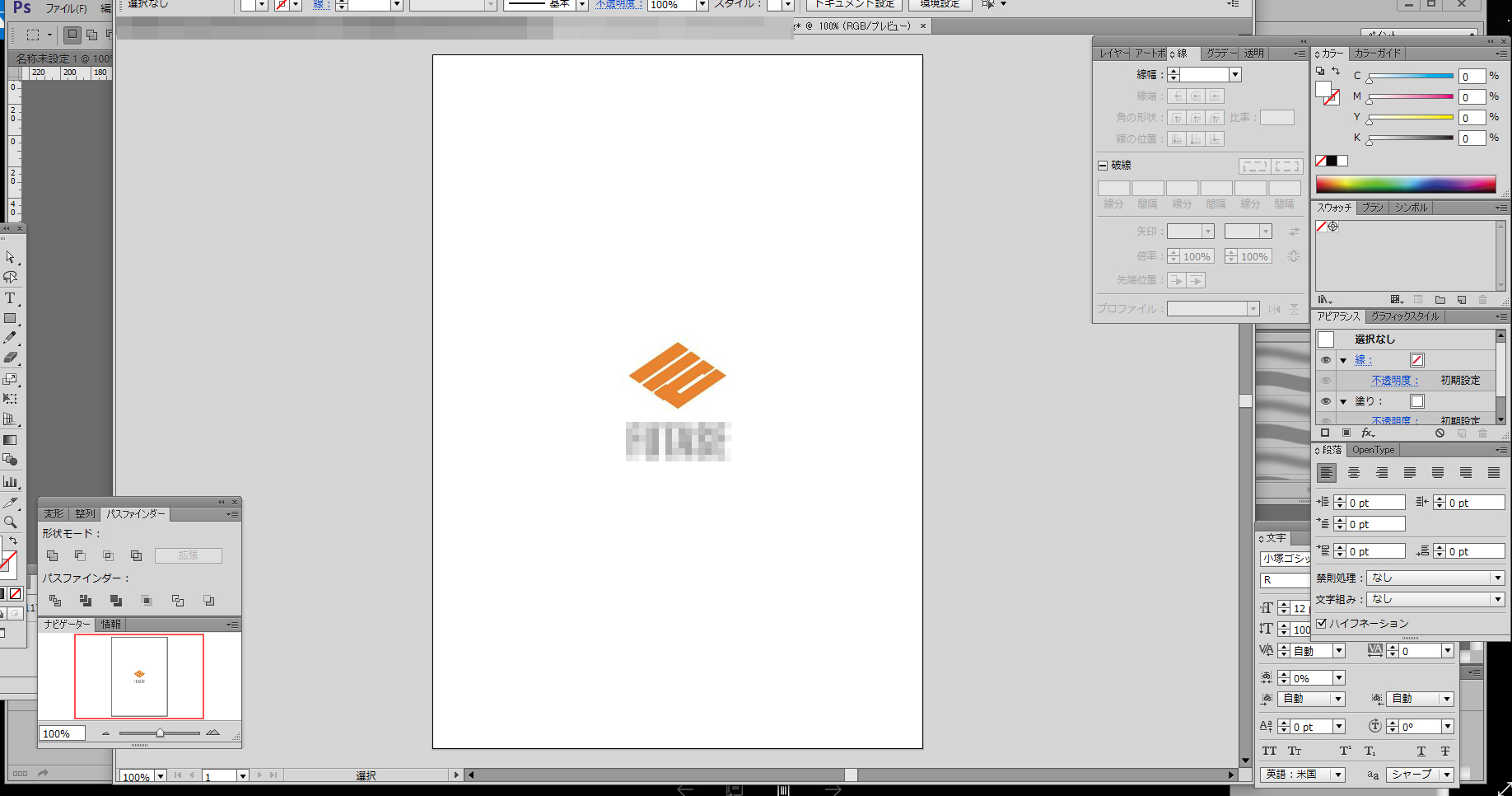Viewport: 1512px width, 796px height.
Task: Click center paragraph alignment icon
Action: pos(1354,473)
